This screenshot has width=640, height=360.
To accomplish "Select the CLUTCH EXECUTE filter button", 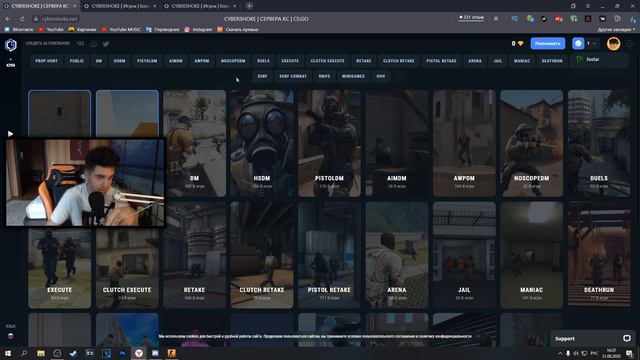I will pyautogui.click(x=327, y=61).
